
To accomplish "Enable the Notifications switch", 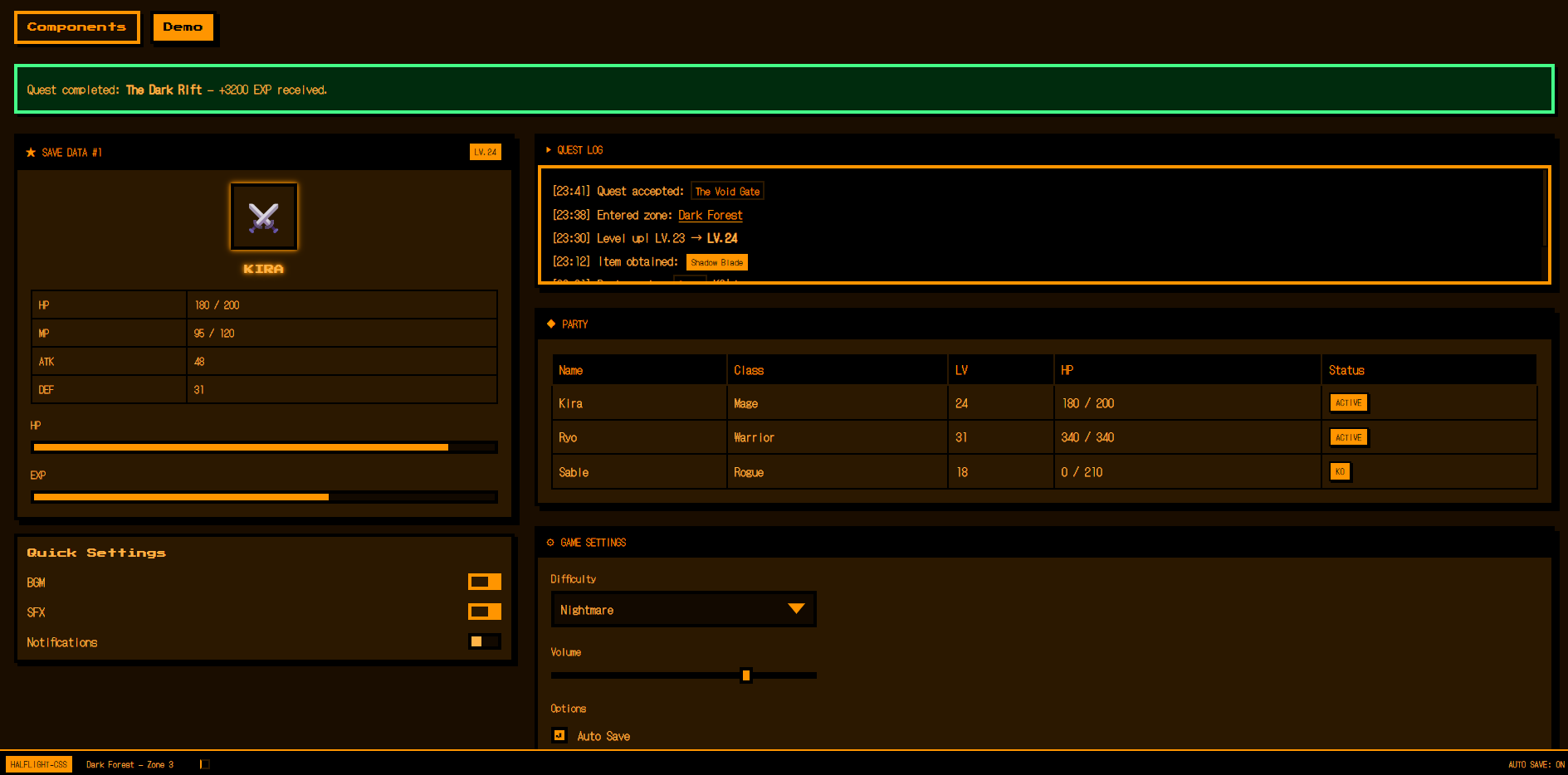I will pyautogui.click(x=485, y=641).
